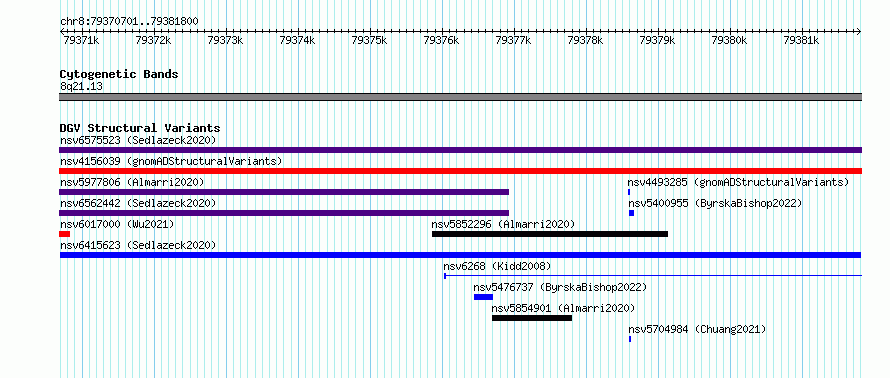
Task: Click the 79378k ruler position
Action: click(x=585, y=40)
